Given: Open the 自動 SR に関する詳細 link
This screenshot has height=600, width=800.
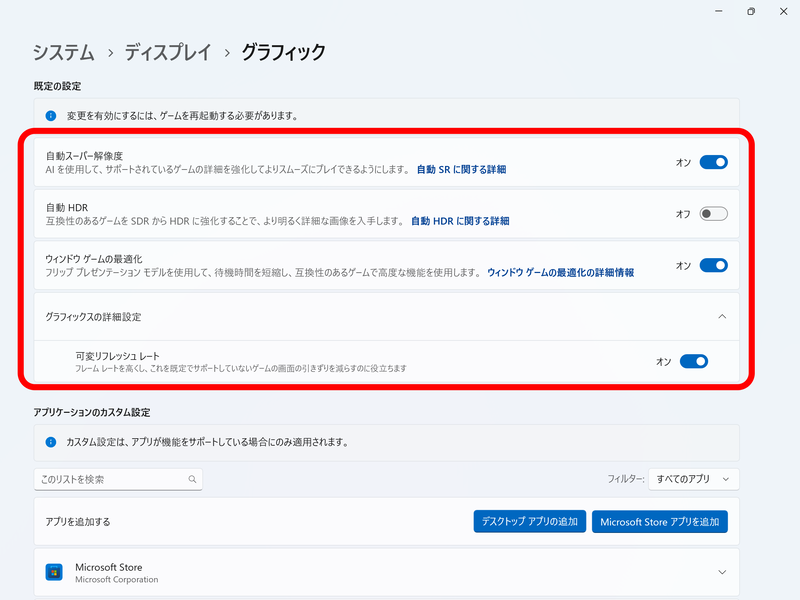Looking at the screenshot, I should tap(460, 170).
